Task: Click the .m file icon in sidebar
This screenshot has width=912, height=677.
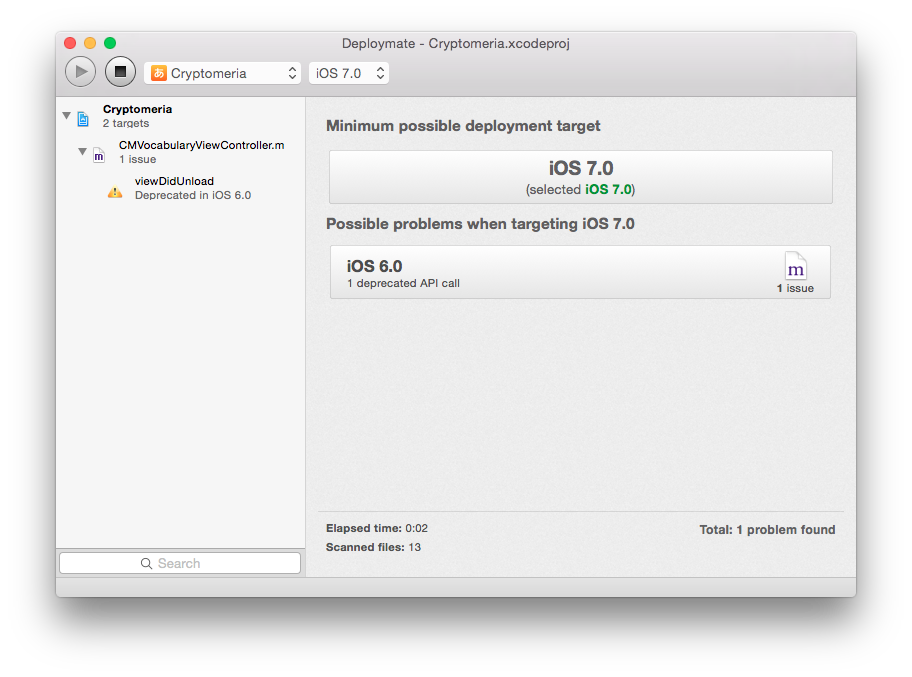Action: pos(99,155)
